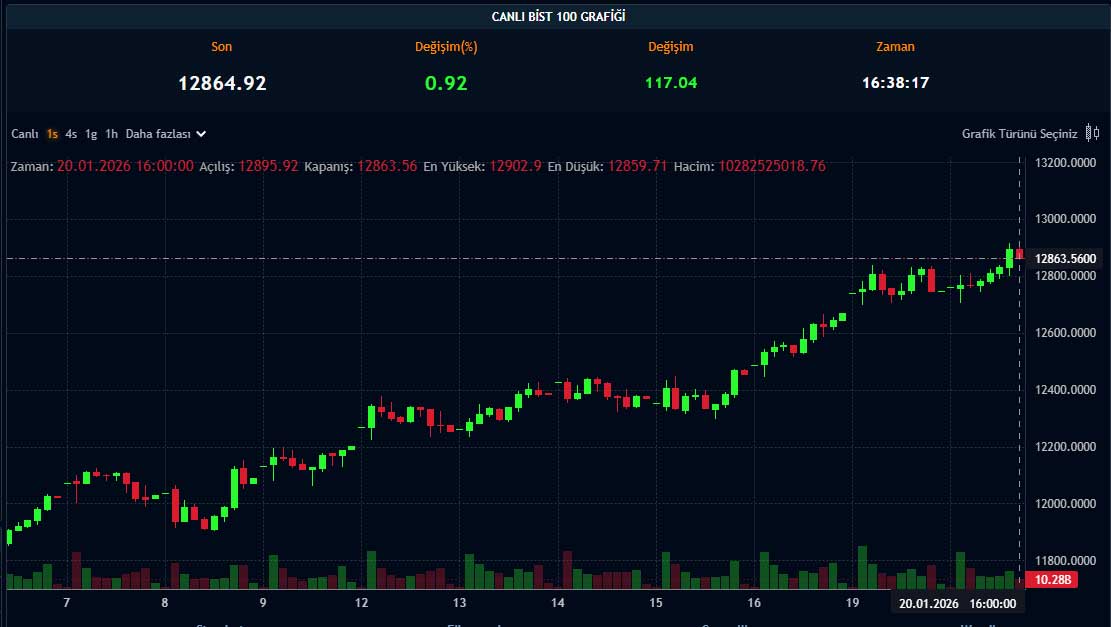Image resolution: width=1111 pixels, height=627 pixels.
Task: Switch to the 4s time interval
Action: click(71, 133)
